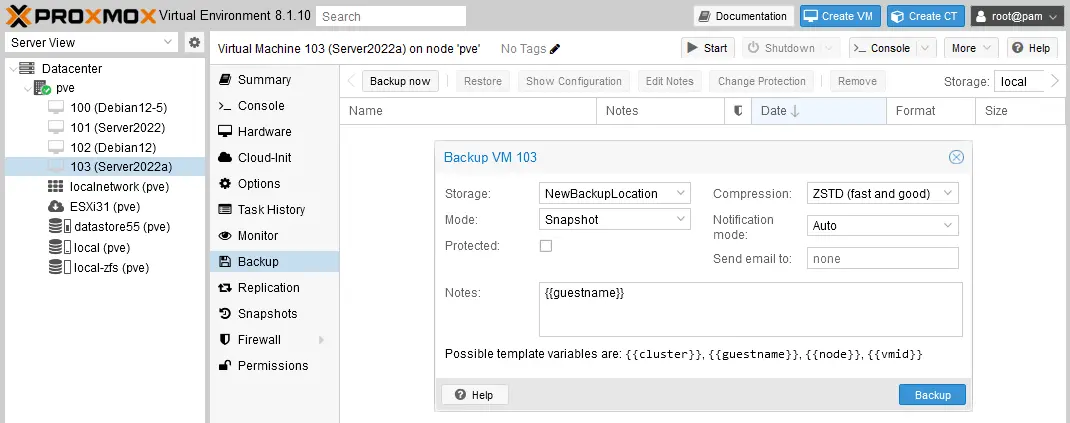Toggle the Protected checkbox
The height and width of the screenshot is (423, 1070).
click(x=546, y=246)
